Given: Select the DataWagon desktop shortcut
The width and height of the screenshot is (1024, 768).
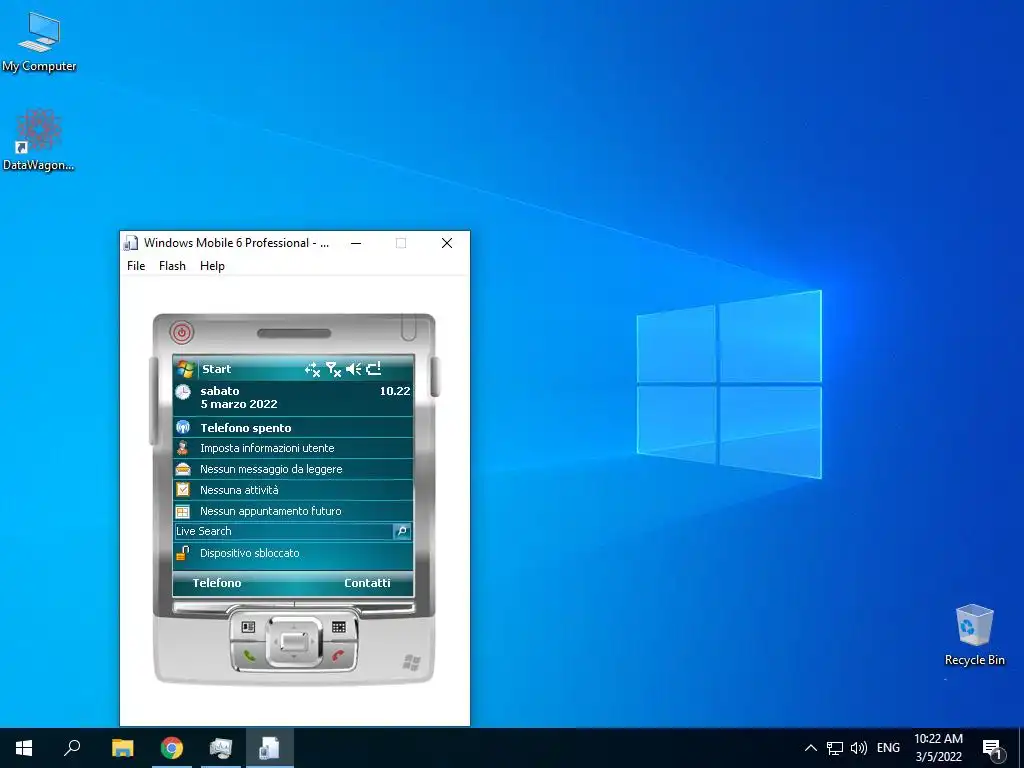Looking at the screenshot, I should 39,140.
